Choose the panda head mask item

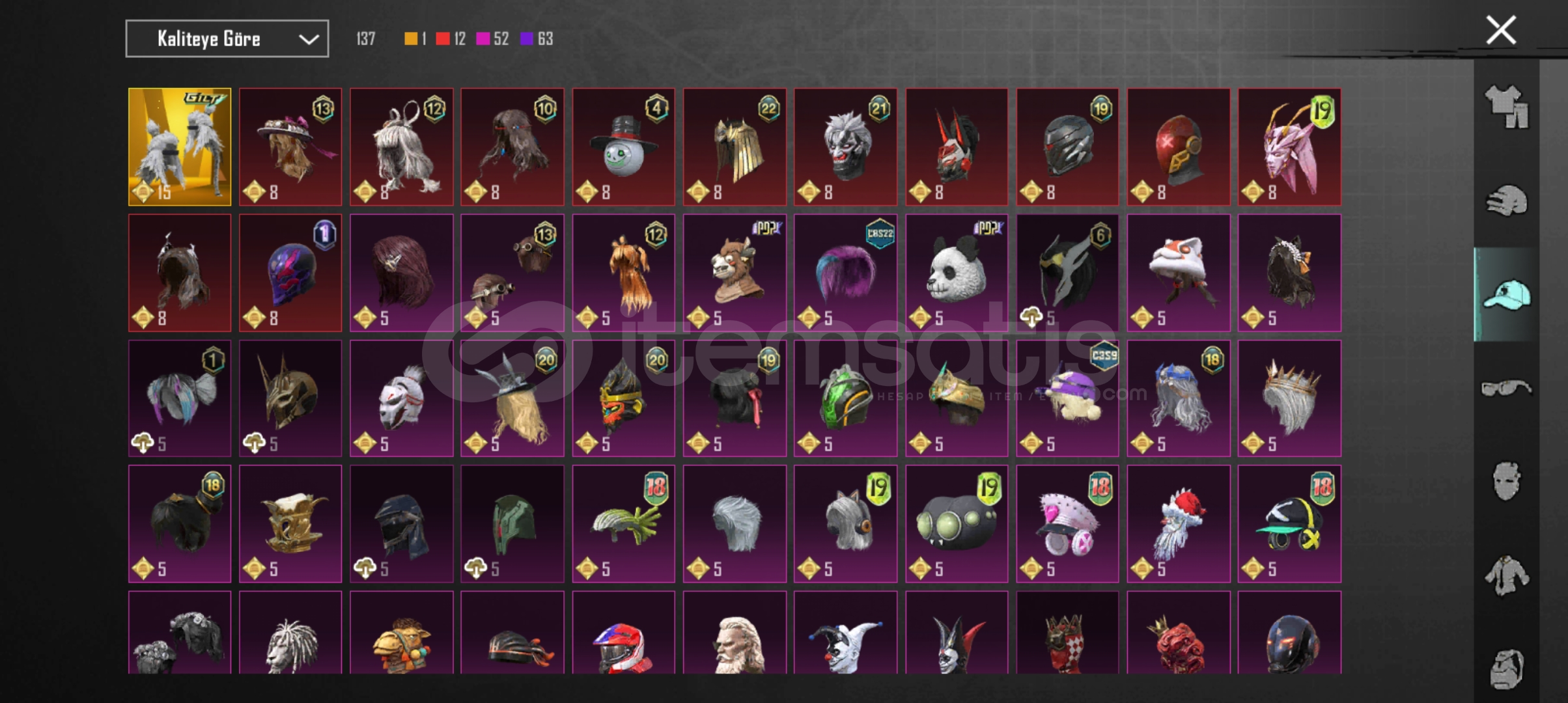957,273
